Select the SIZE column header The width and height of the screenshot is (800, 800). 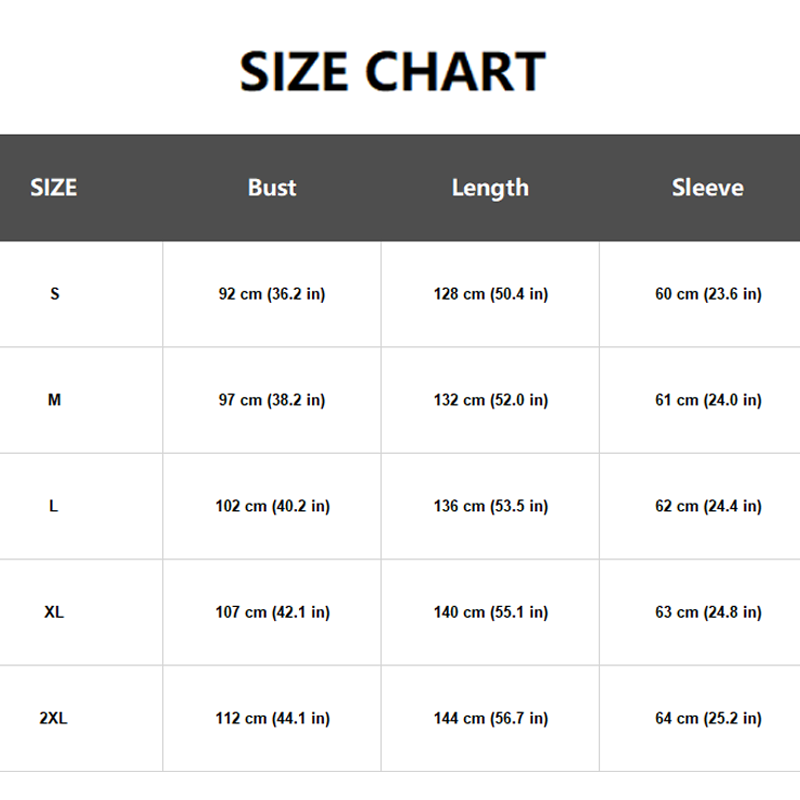tap(54, 187)
